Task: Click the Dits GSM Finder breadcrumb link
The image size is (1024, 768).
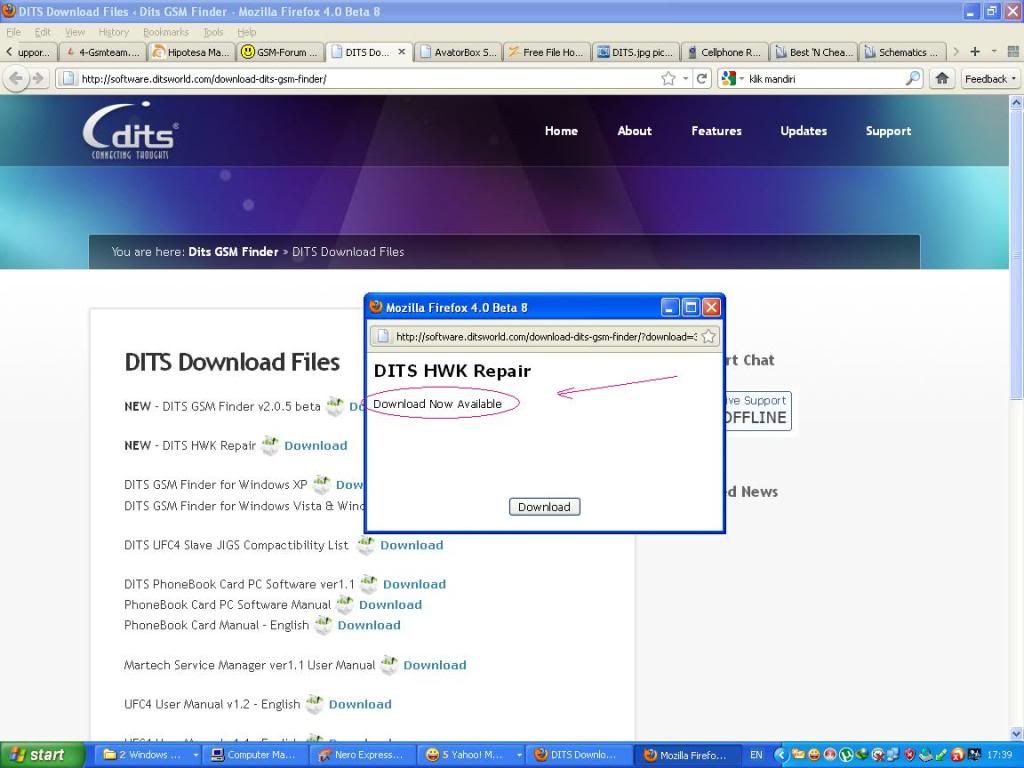Action: (233, 251)
